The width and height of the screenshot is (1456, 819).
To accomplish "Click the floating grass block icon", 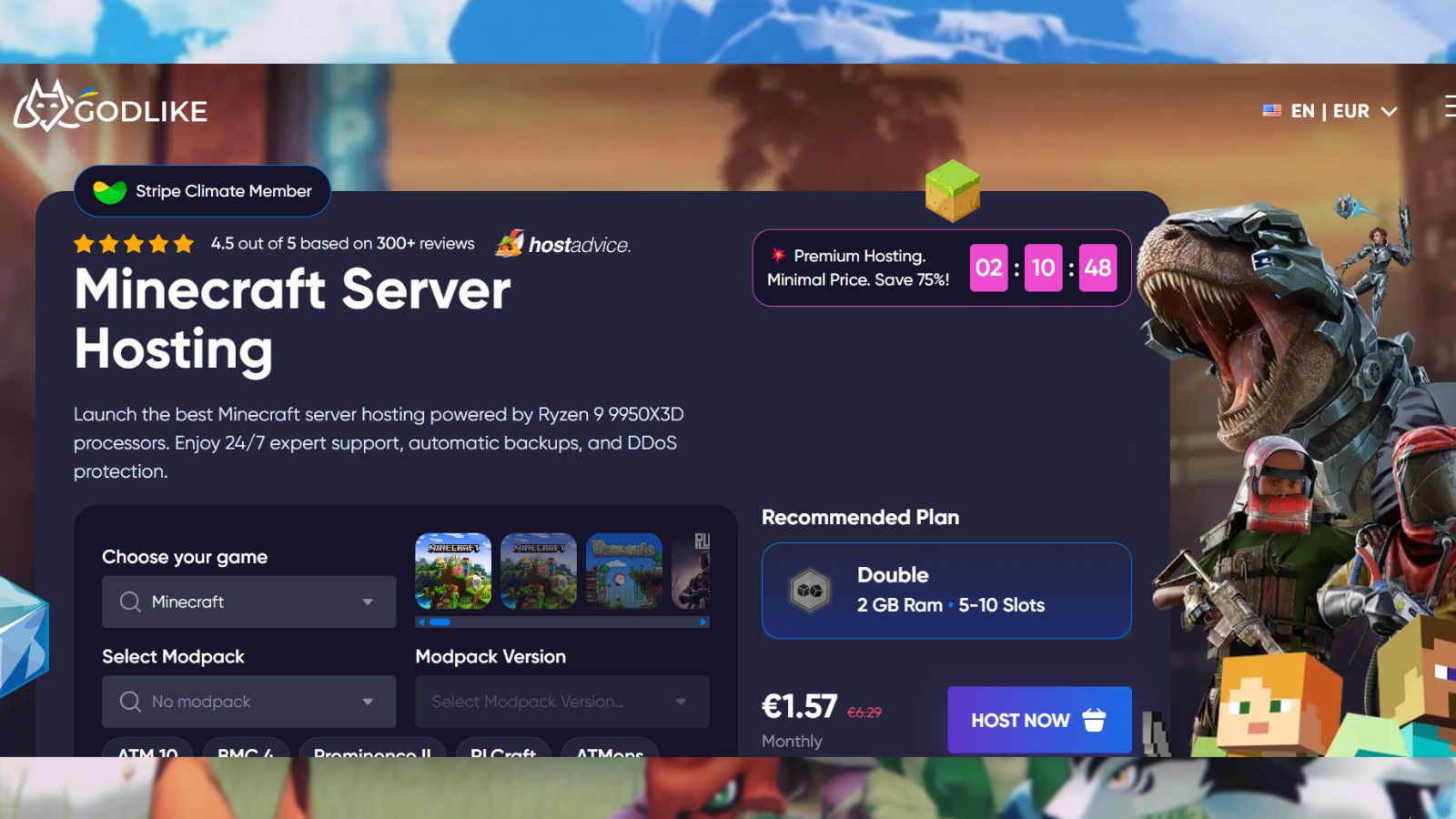I will [952, 190].
